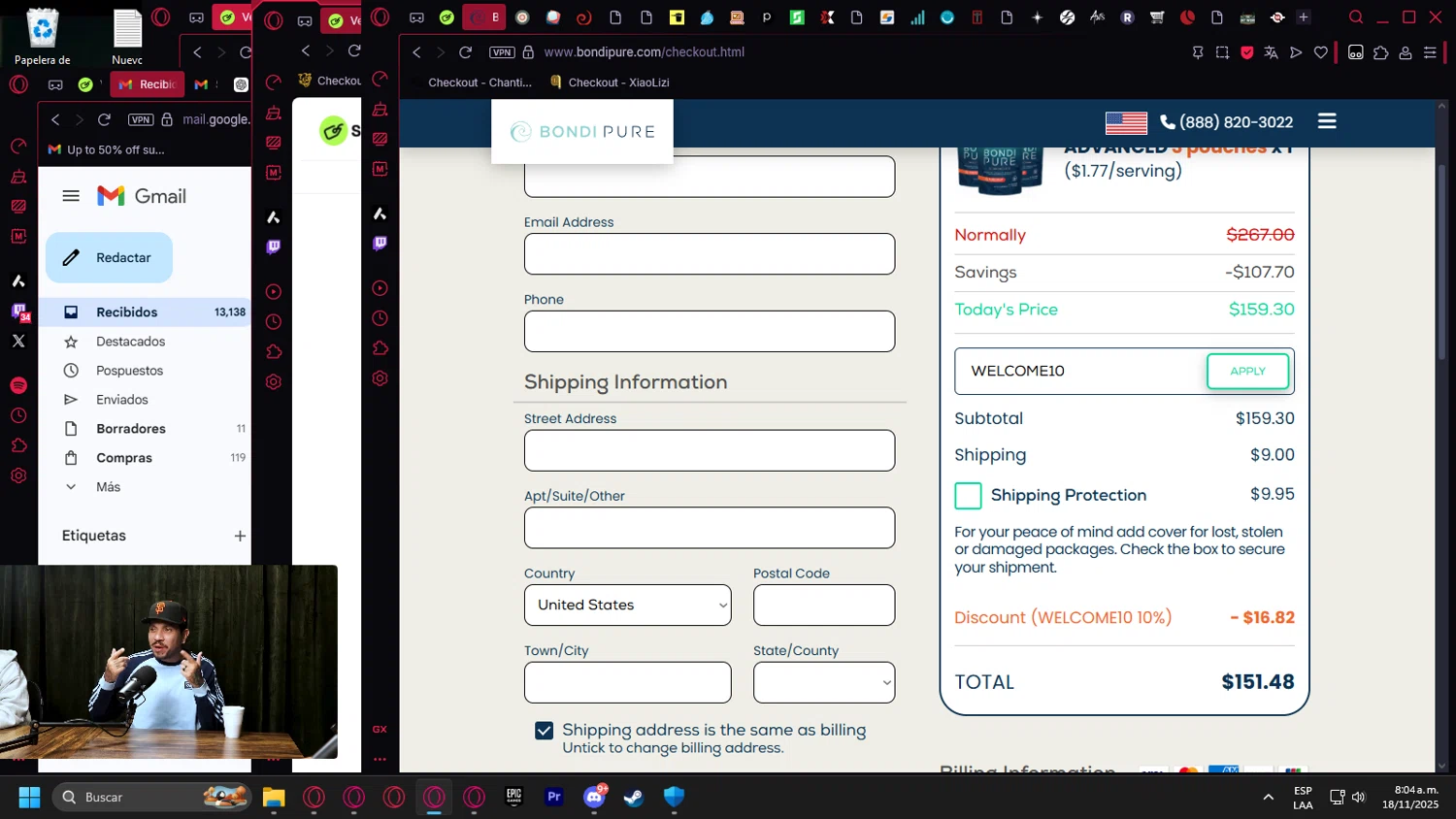Show hidden system tray icons
This screenshot has height=819, width=1456.
(1268, 797)
